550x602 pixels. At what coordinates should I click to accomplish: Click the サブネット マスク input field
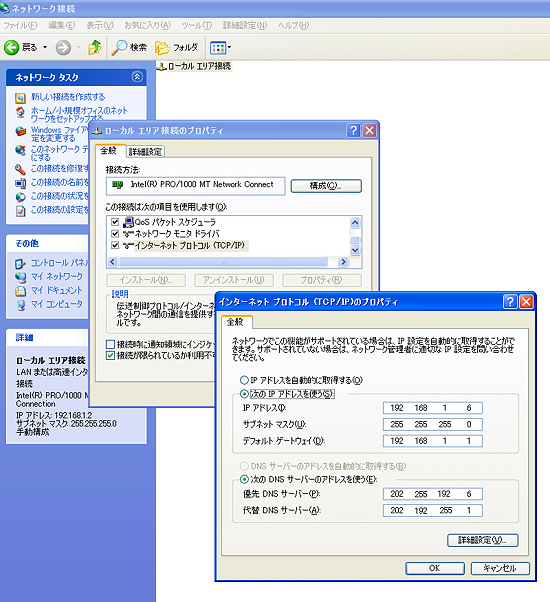coord(433,424)
